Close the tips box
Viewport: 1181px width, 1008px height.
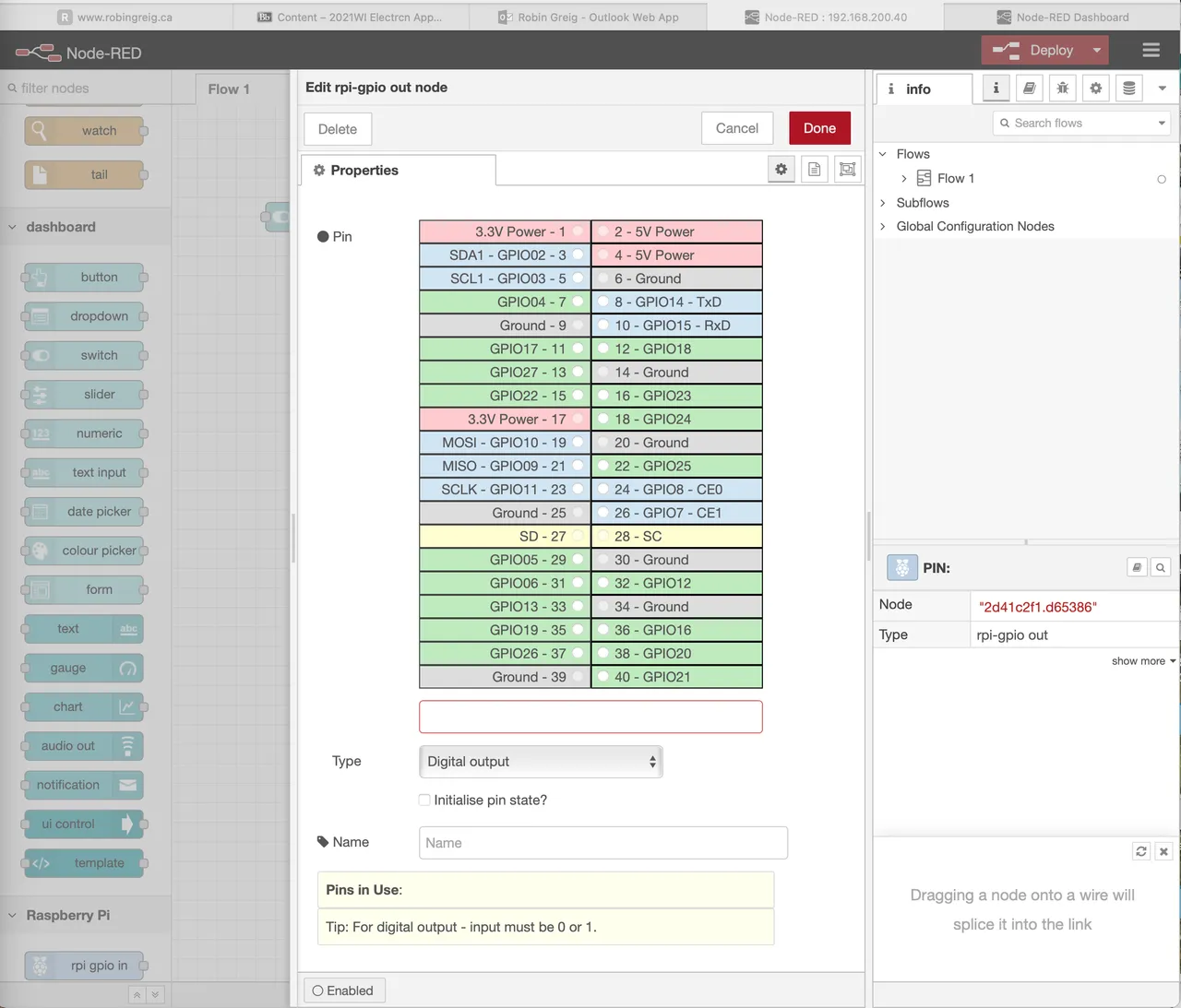click(1163, 851)
